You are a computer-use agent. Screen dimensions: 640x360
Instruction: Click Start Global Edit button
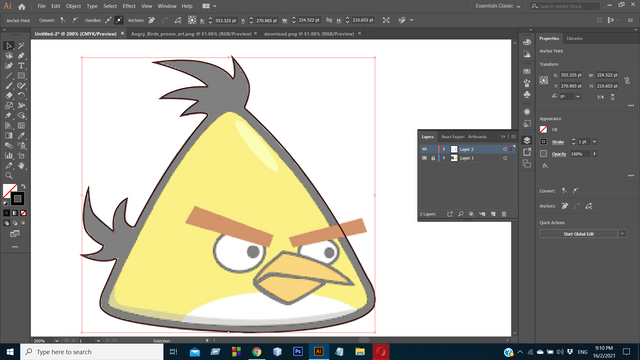pos(578,234)
